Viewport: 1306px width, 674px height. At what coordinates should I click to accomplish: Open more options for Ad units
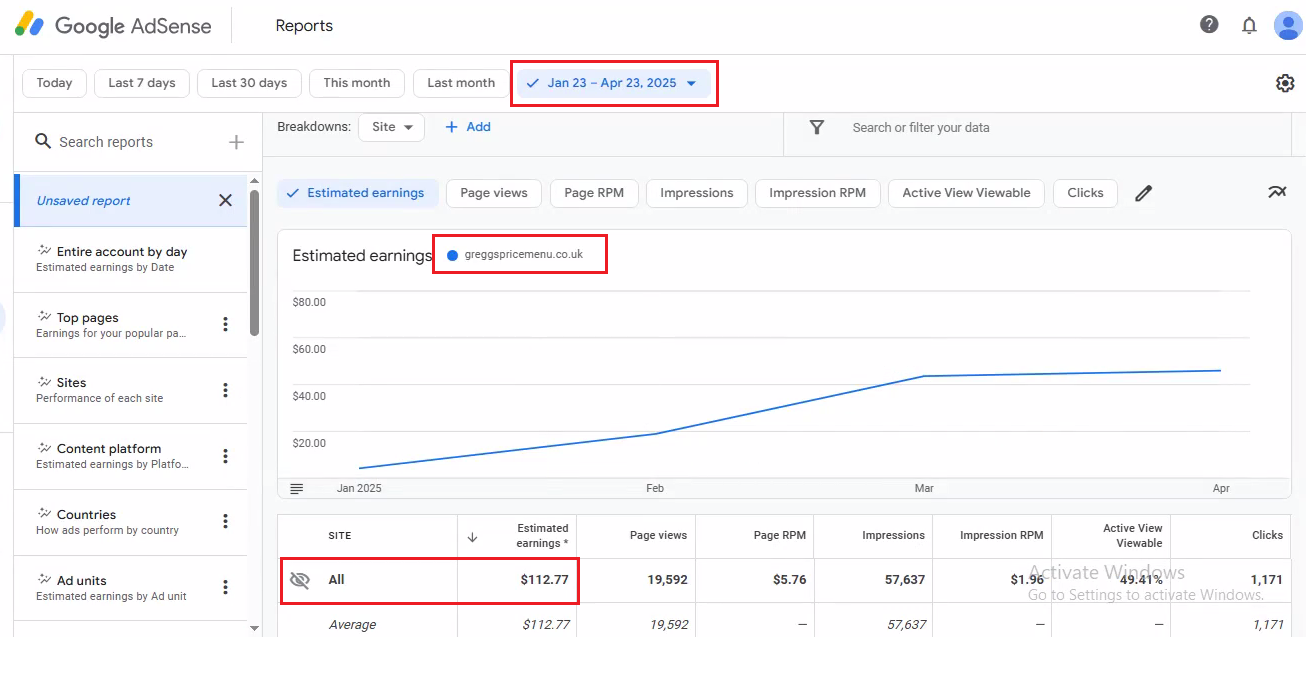click(x=225, y=587)
